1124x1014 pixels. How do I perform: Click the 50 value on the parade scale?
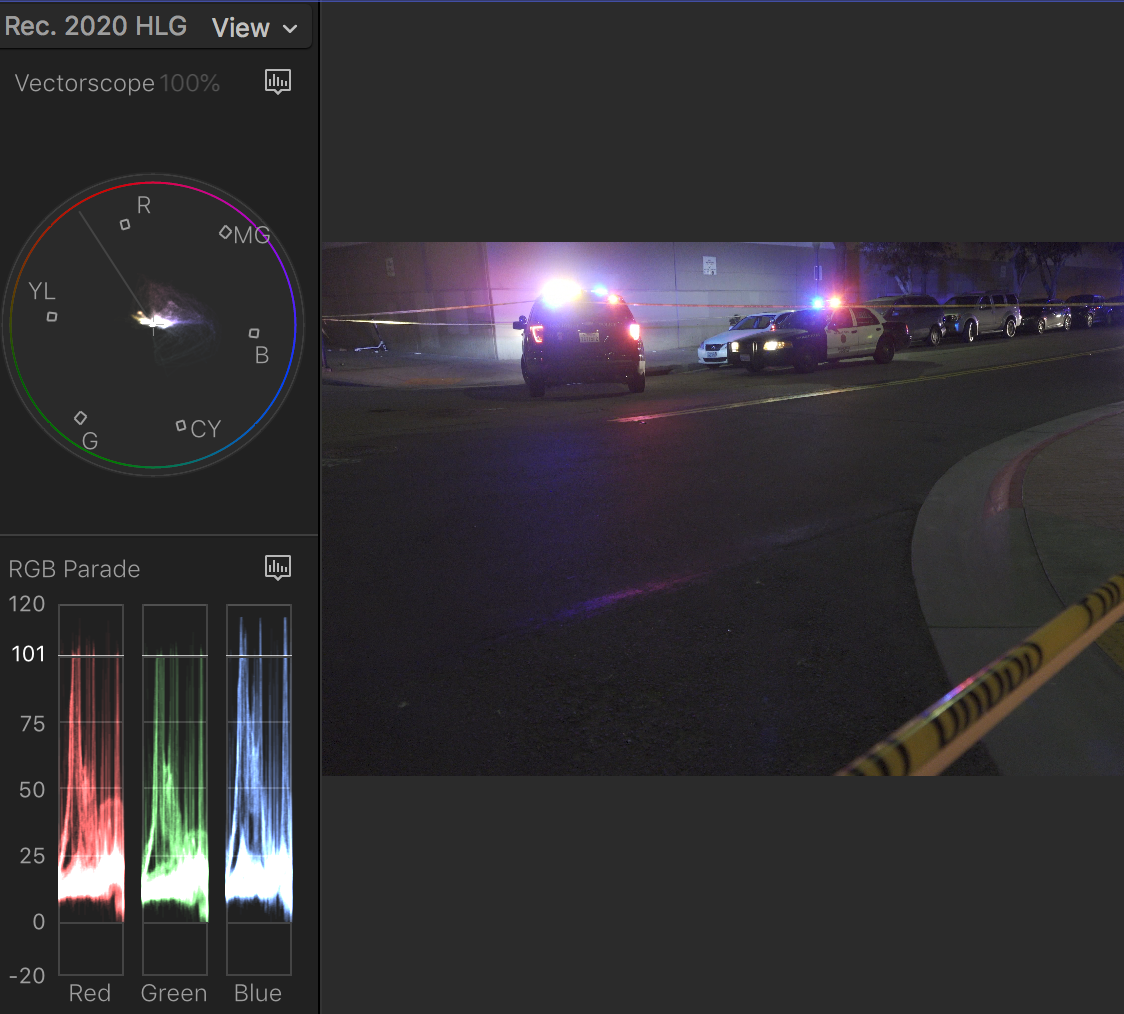pos(32,790)
